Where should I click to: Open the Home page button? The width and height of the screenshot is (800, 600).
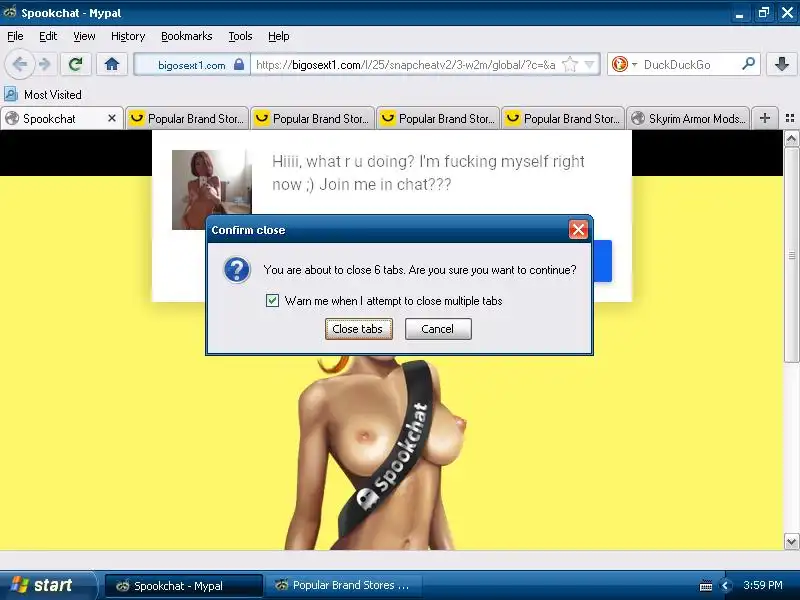tap(111, 64)
